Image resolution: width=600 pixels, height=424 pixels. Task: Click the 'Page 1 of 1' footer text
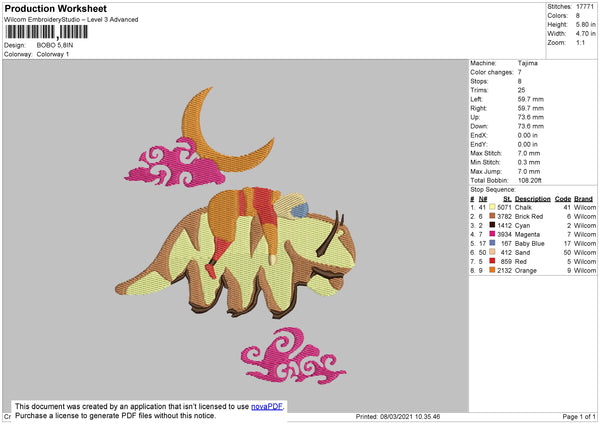[579, 416]
